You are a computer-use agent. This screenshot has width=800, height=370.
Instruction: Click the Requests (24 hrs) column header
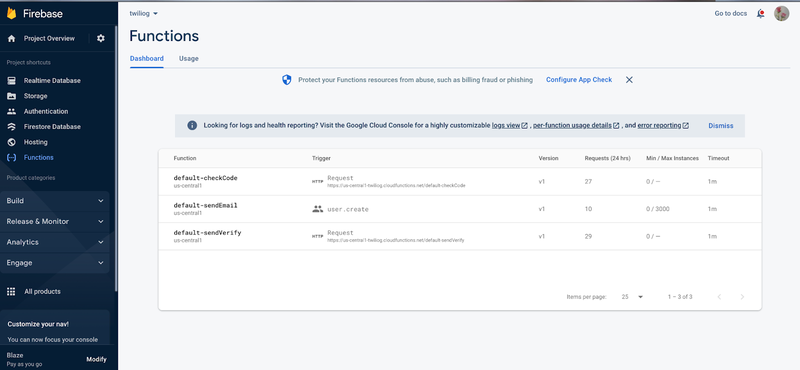pyautogui.click(x=608, y=158)
